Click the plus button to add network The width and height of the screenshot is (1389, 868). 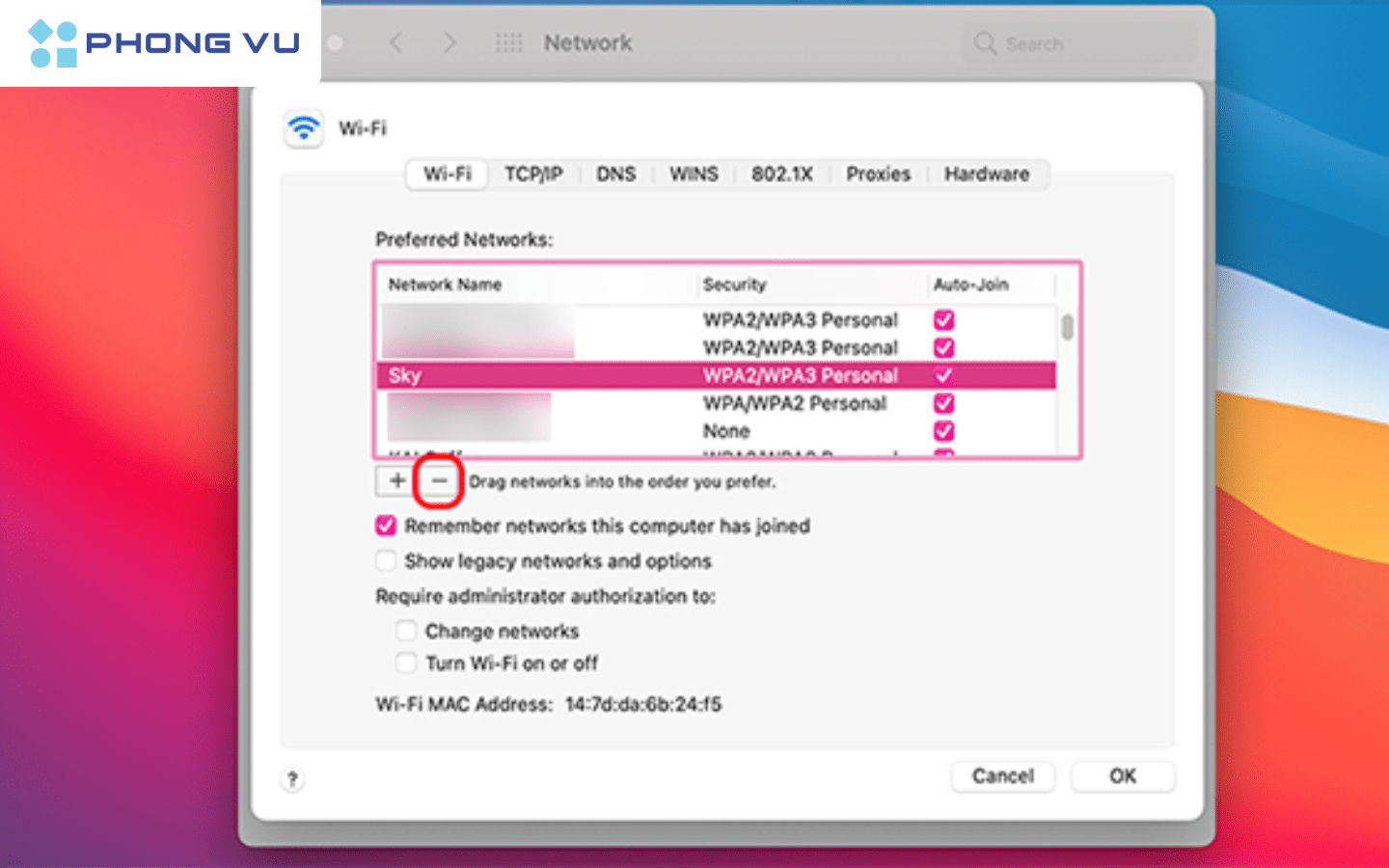(x=396, y=480)
